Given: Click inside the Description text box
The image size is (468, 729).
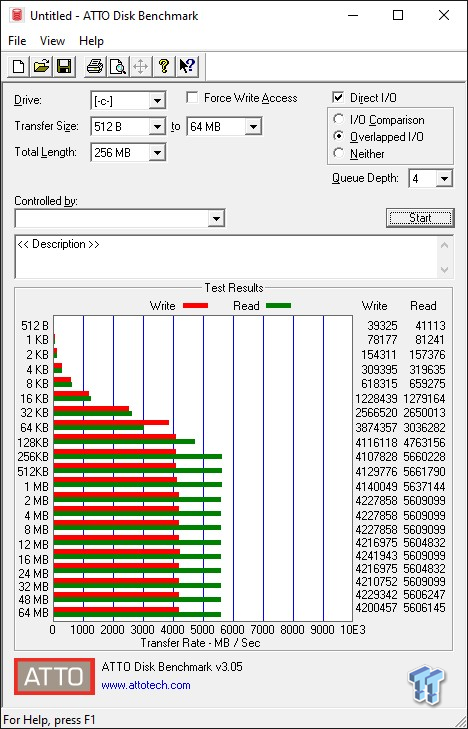Looking at the screenshot, I should pyautogui.click(x=226, y=257).
